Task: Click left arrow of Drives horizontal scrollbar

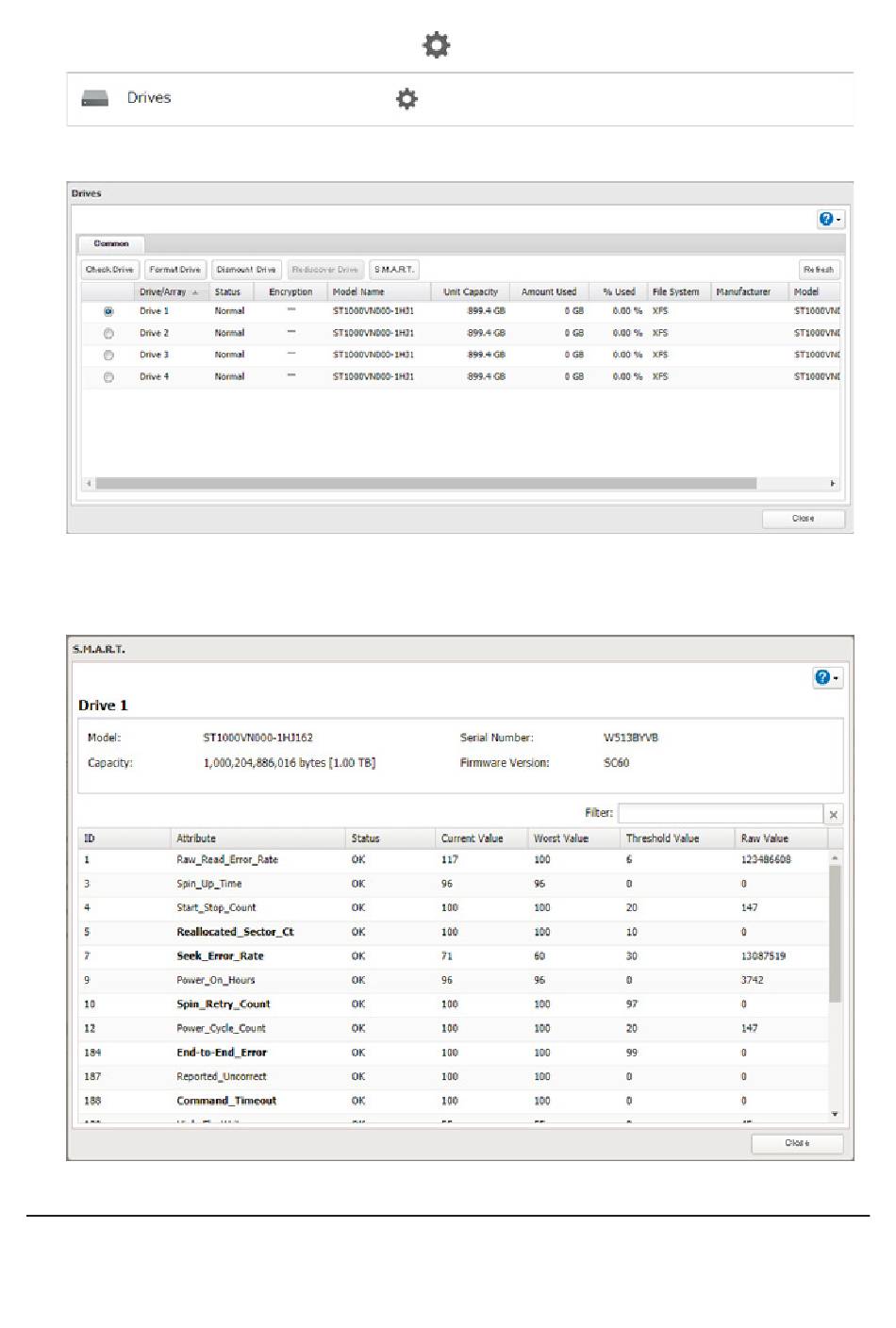Action: coord(90,484)
